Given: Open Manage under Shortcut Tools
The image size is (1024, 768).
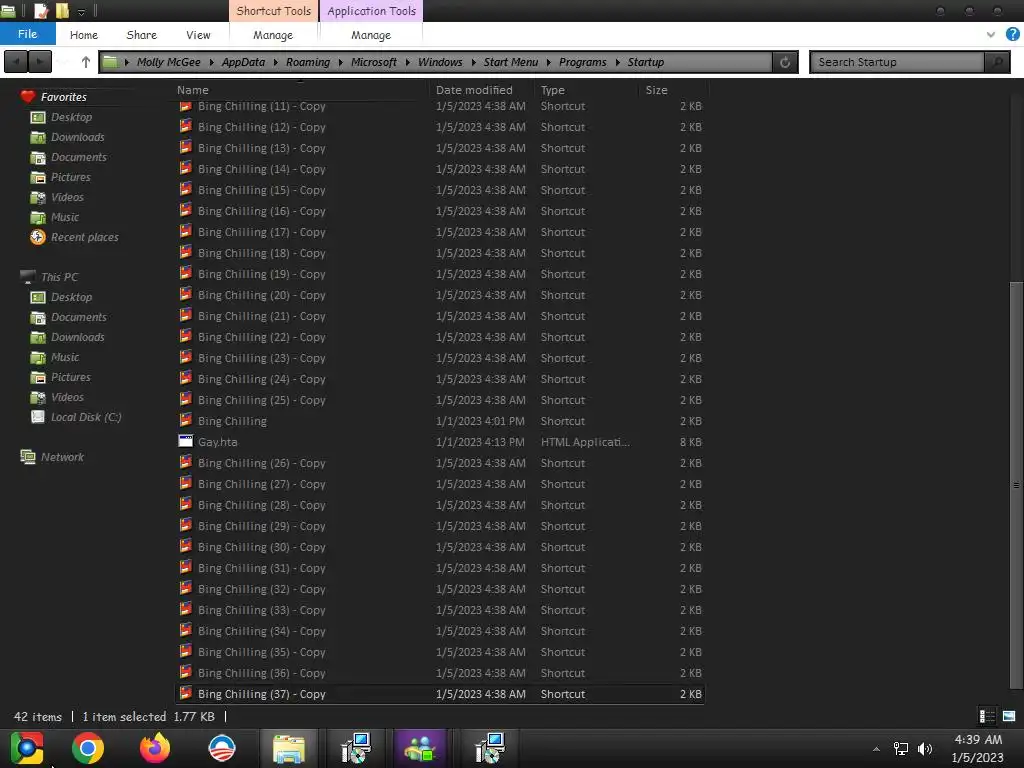Looking at the screenshot, I should pyautogui.click(x=273, y=35).
